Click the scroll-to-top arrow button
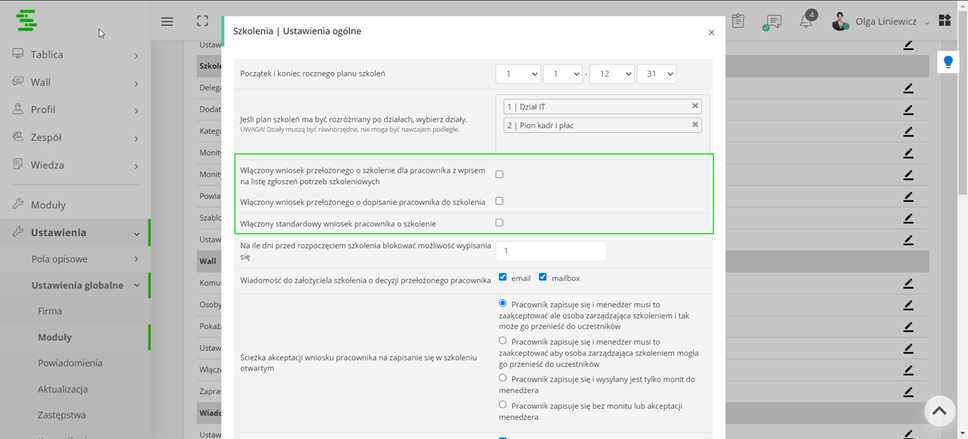 pos(940,411)
